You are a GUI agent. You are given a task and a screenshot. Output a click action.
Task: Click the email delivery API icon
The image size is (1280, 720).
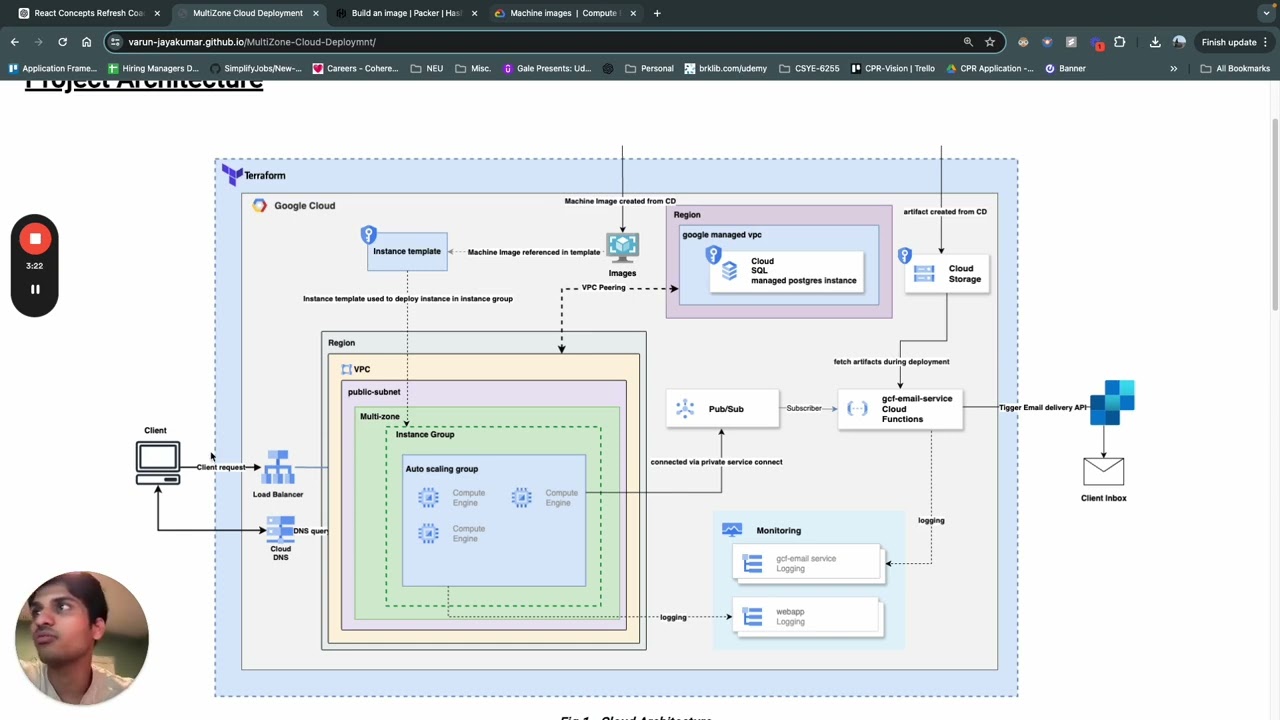click(1113, 402)
